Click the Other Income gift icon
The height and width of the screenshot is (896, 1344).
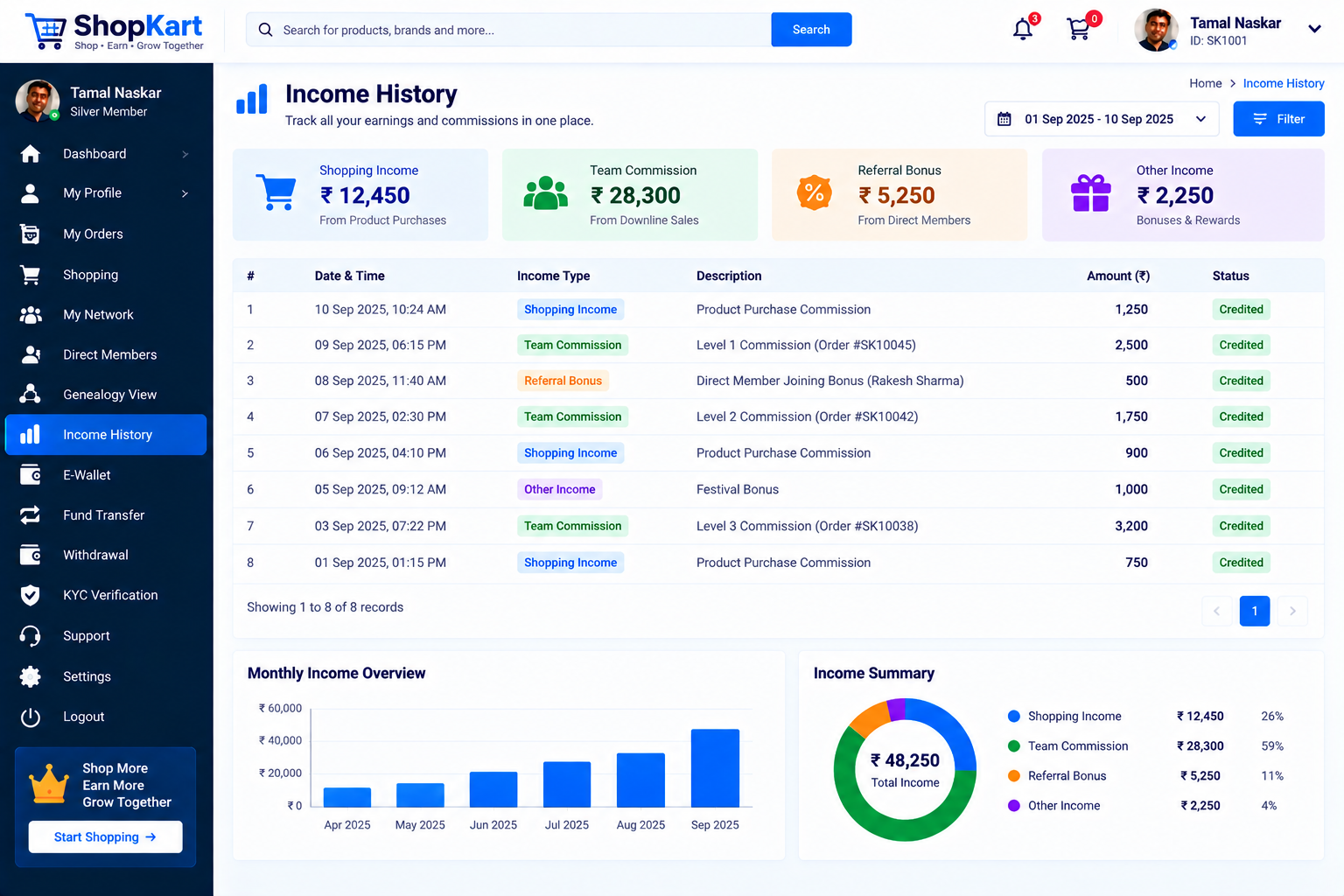[x=1091, y=193]
